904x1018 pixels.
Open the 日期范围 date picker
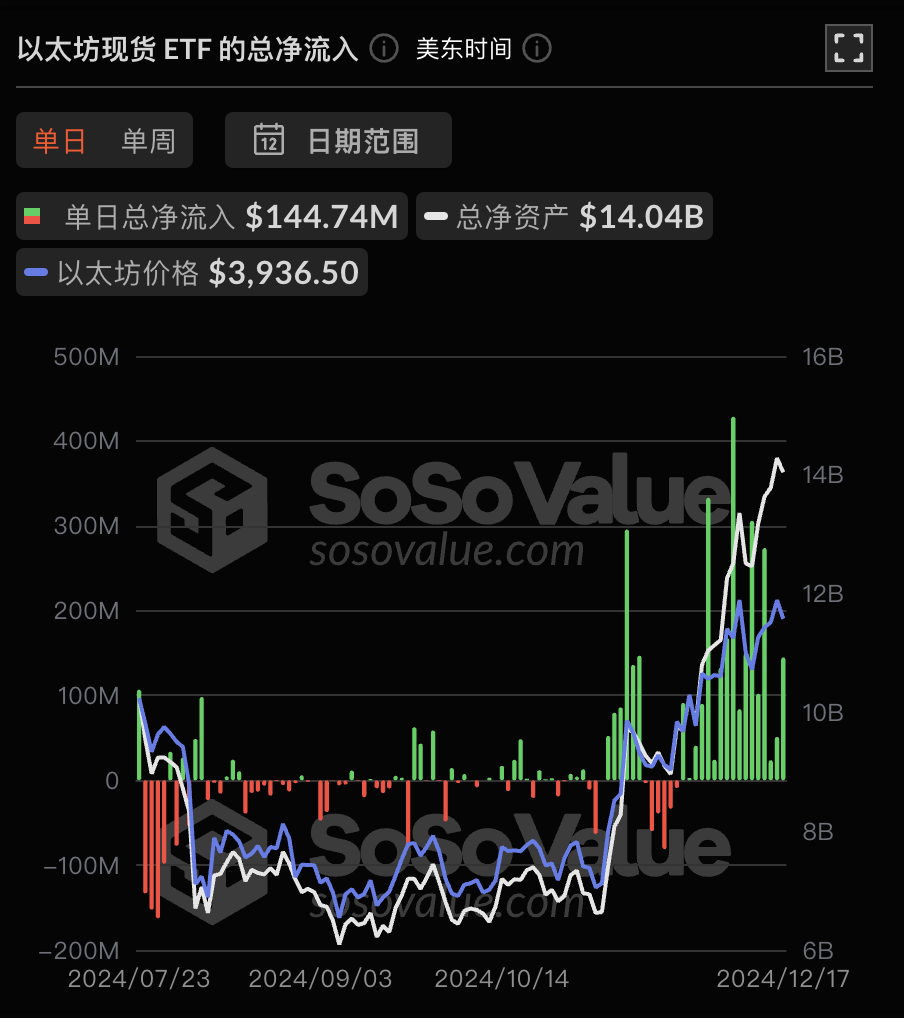point(338,140)
